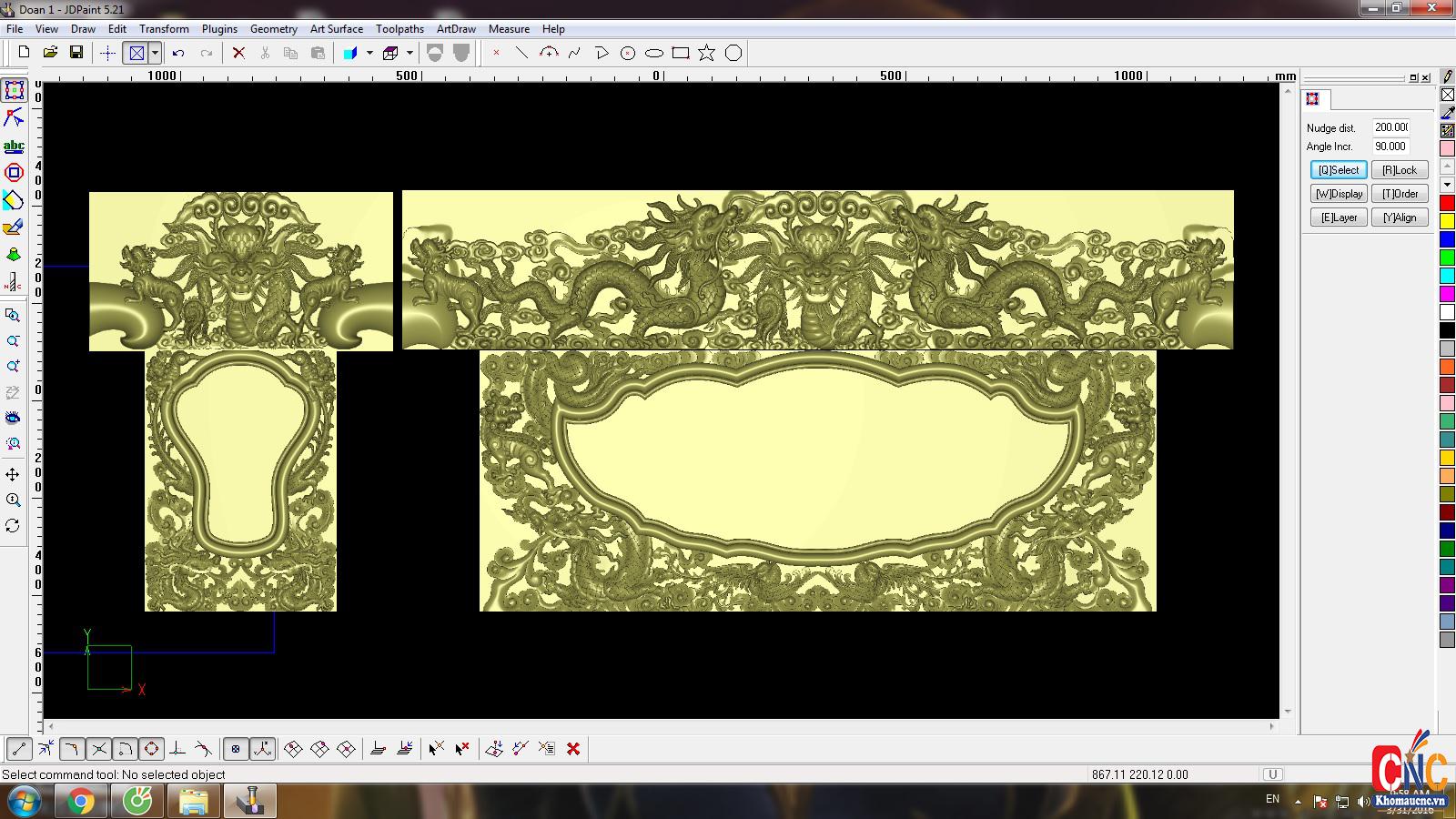Choose the red swatch in color palette
This screenshot has width=1456, height=819.
(1447, 203)
